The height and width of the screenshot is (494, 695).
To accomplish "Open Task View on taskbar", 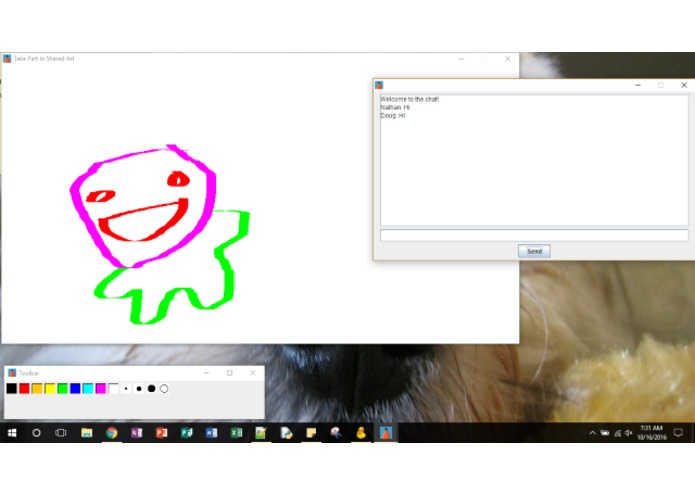I will click(x=61, y=433).
